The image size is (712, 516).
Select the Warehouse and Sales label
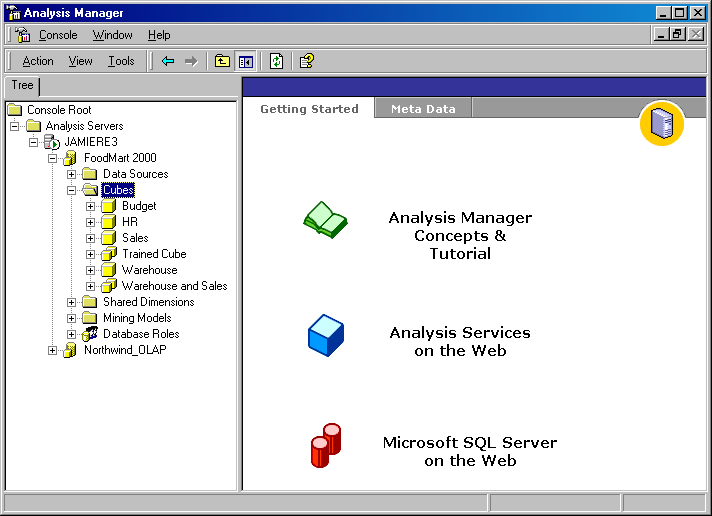174,286
